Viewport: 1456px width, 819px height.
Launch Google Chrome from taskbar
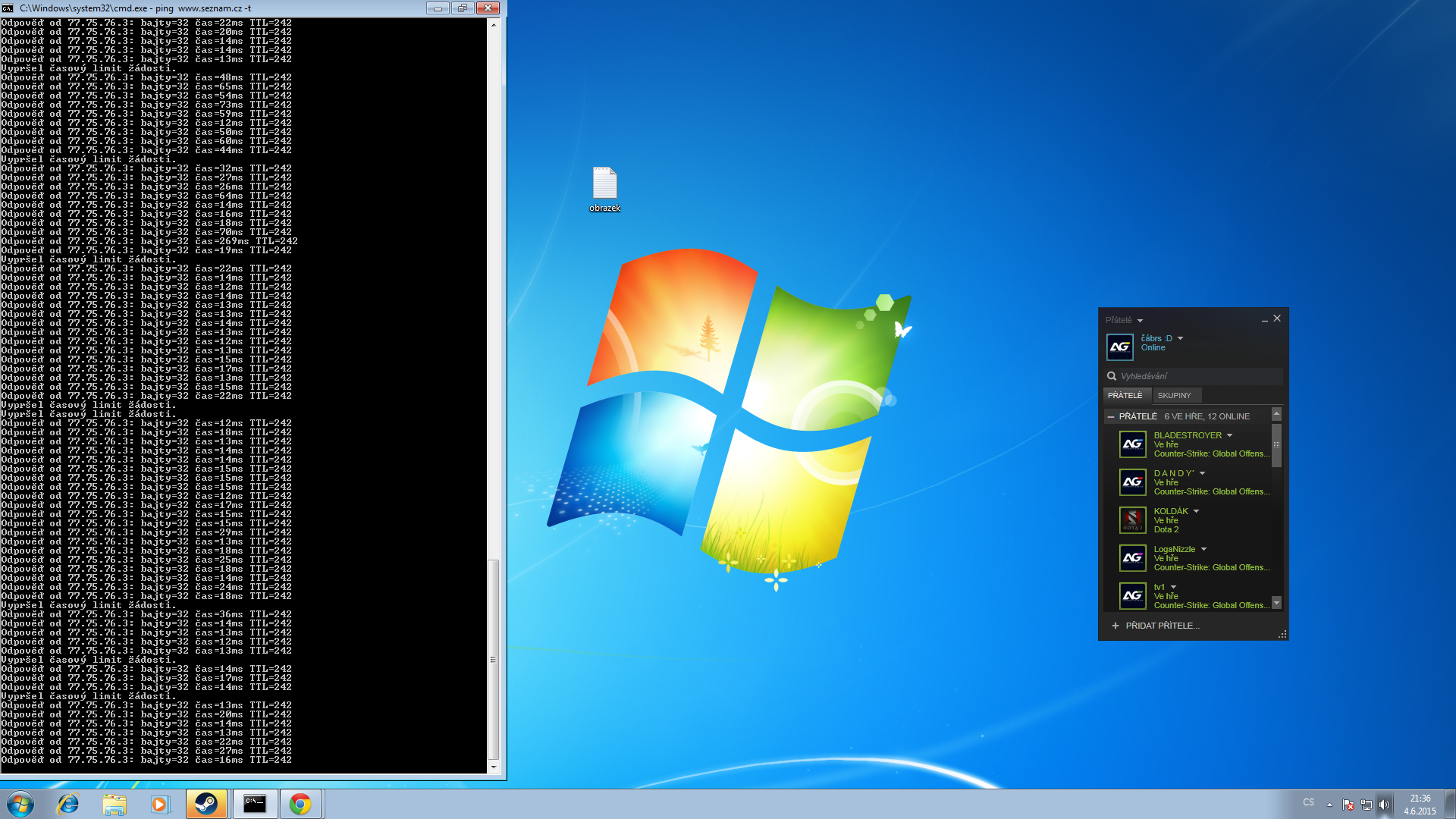(300, 804)
